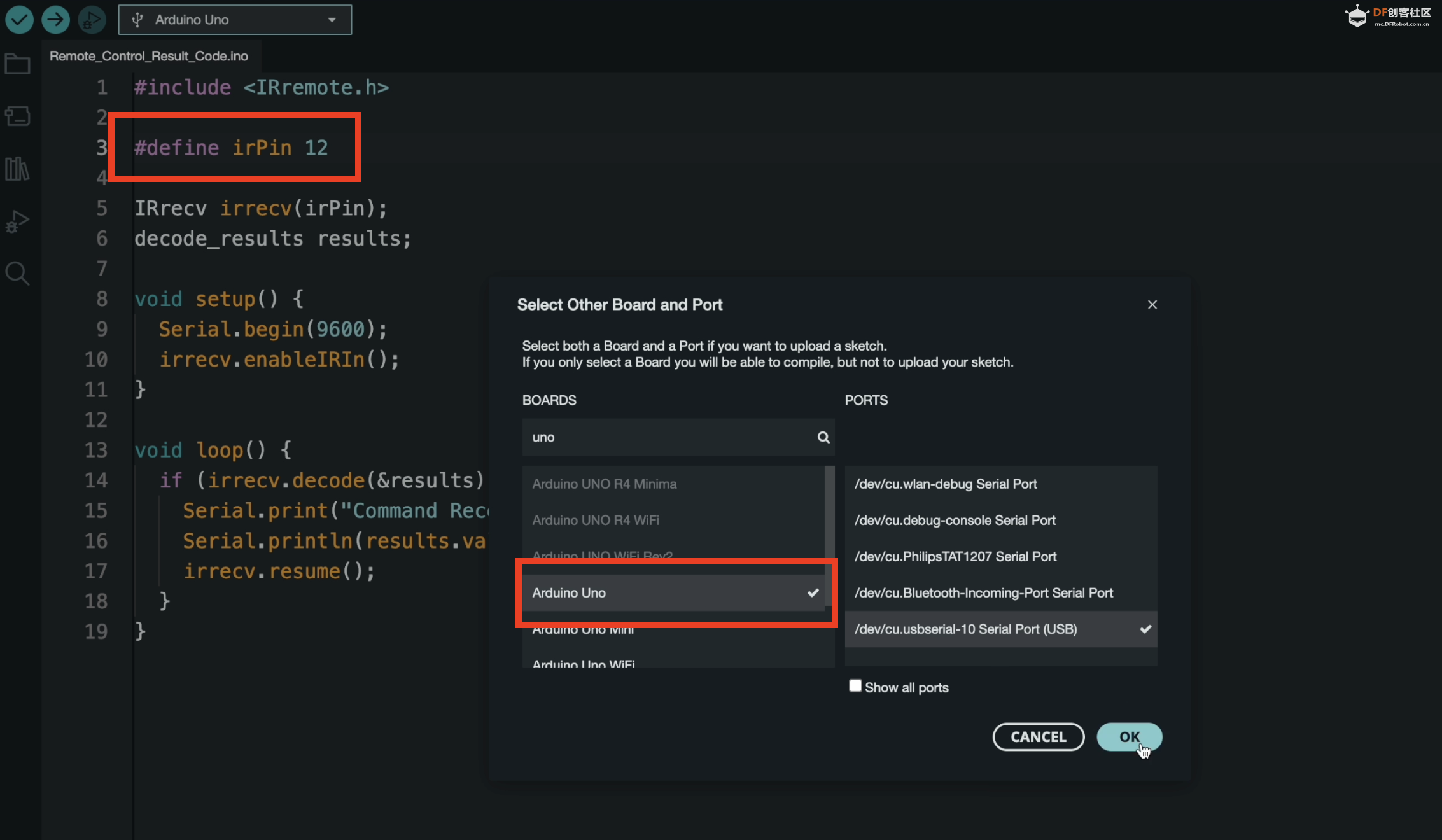Click the CANCEL button
The height and width of the screenshot is (840, 1442).
(1039, 737)
